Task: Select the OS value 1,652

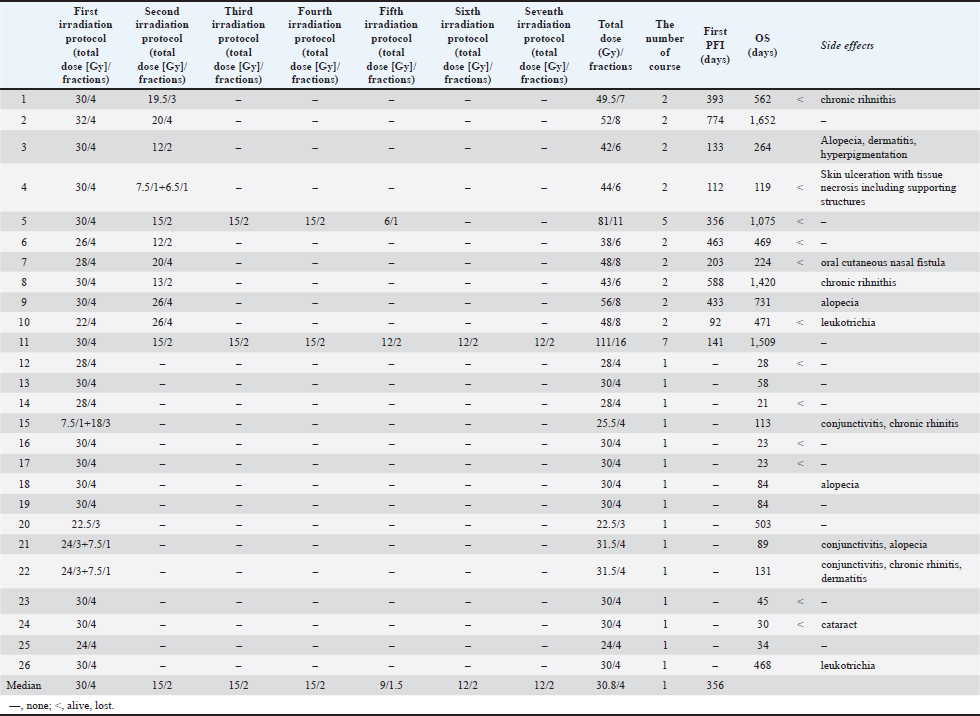Action: tap(763, 120)
